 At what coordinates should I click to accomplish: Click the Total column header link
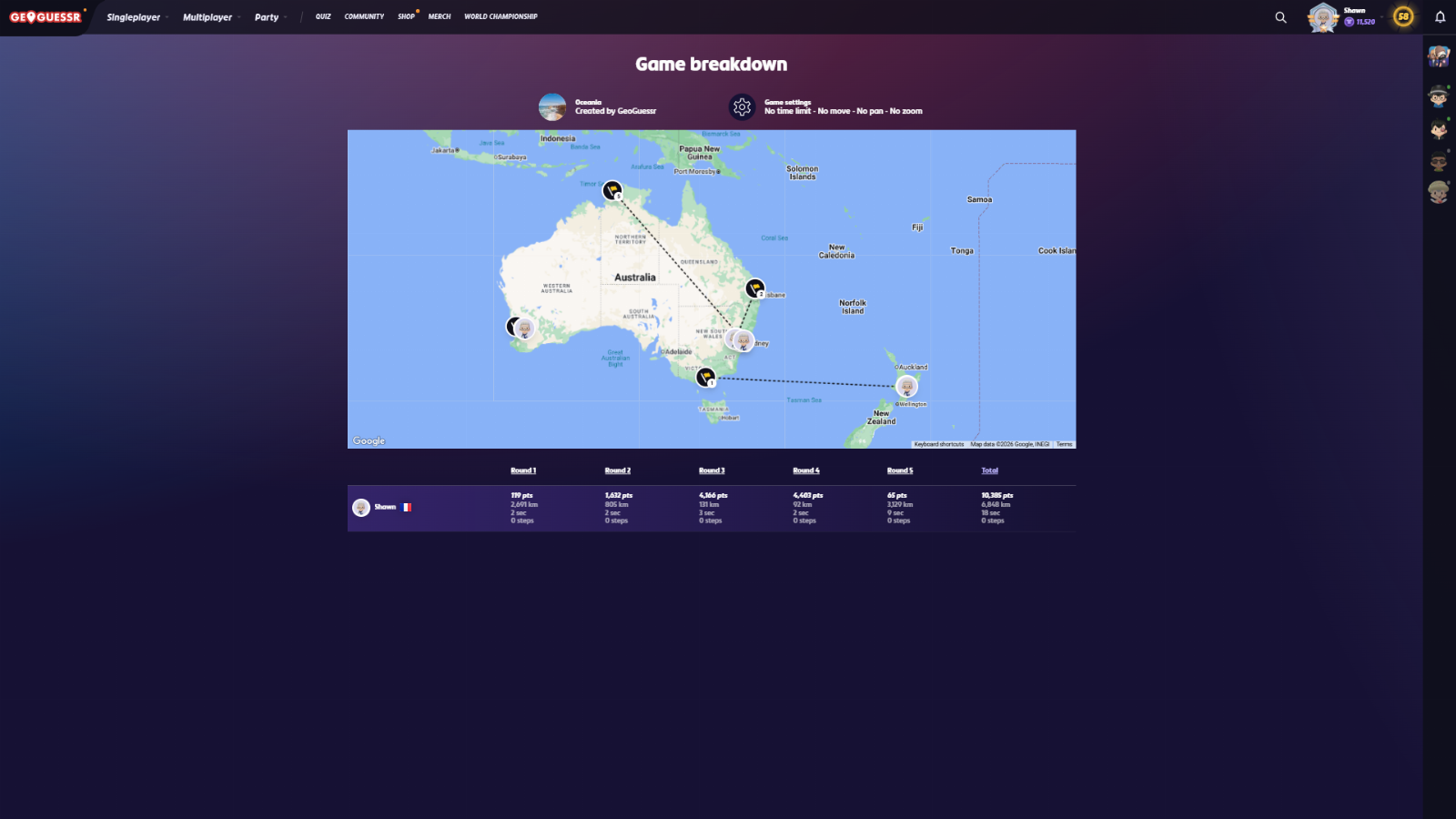pos(989,470)
